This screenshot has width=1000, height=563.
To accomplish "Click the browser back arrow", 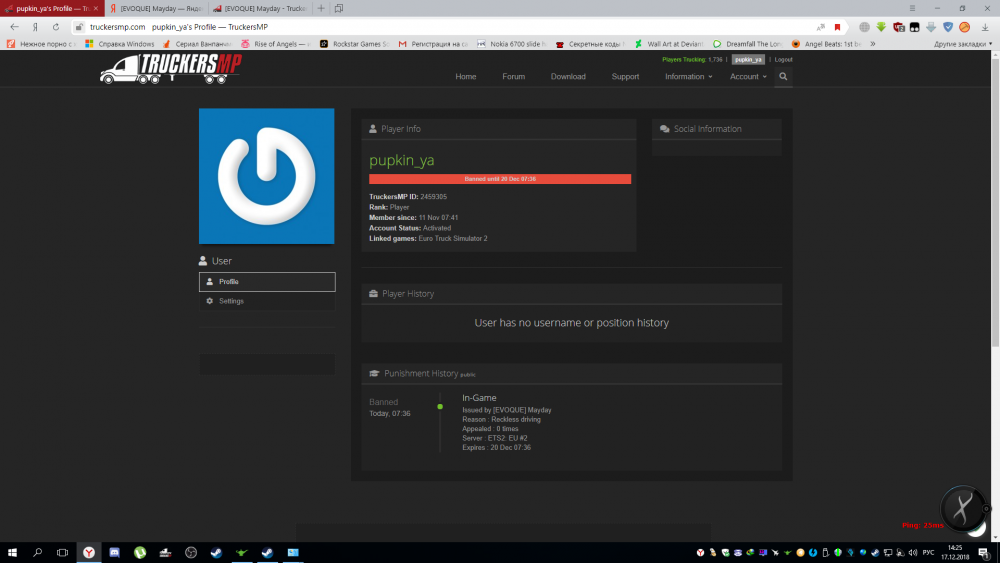I will pos(14,27).
